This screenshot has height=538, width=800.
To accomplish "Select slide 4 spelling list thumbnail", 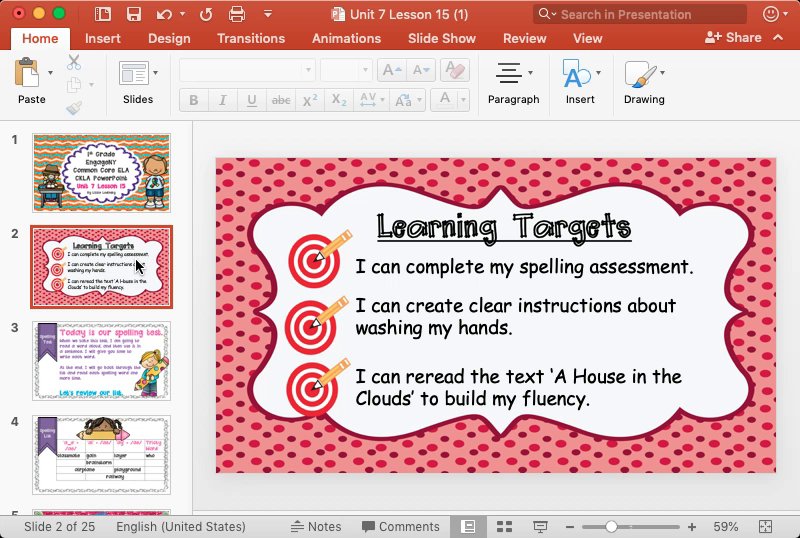I will click(102, 455).
